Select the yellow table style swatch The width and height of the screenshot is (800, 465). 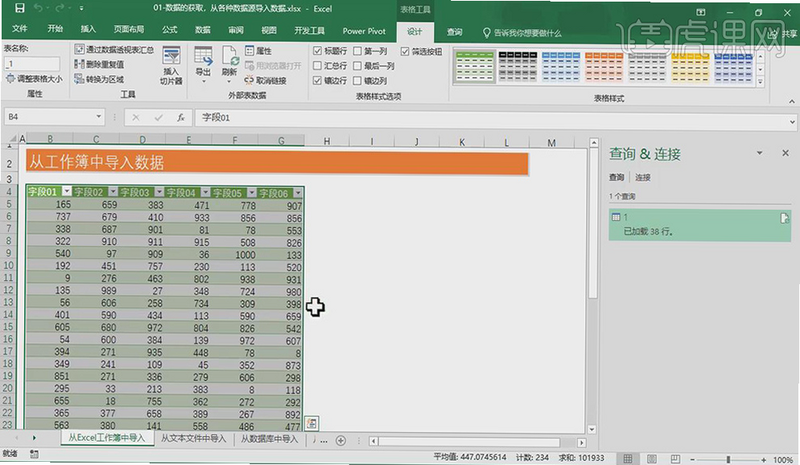click(x=690, y=68)
